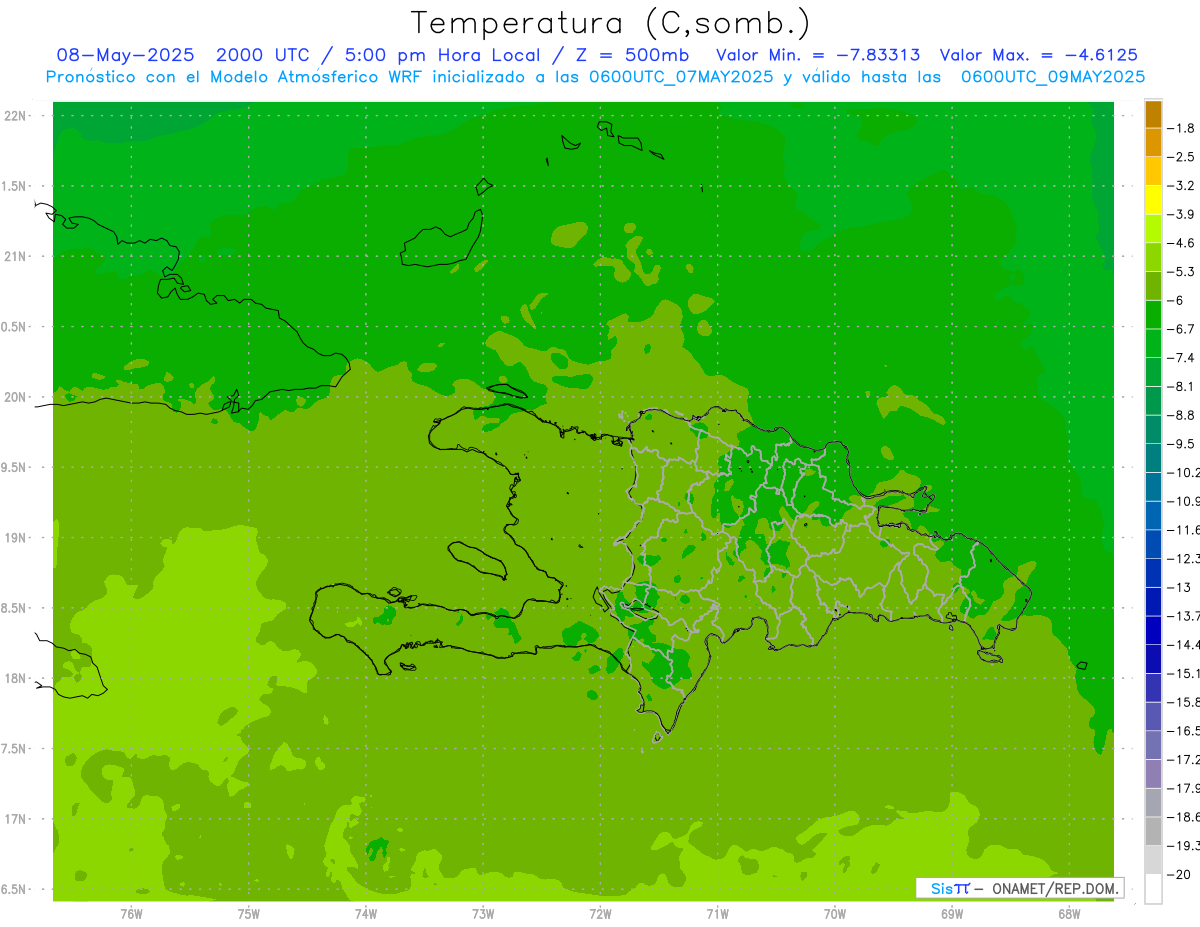Click the '-1.8' colorbar label
Image resolution: width=1200 pixels, height=927 pixels.
pyautogui.click(x=1181, y=128)
